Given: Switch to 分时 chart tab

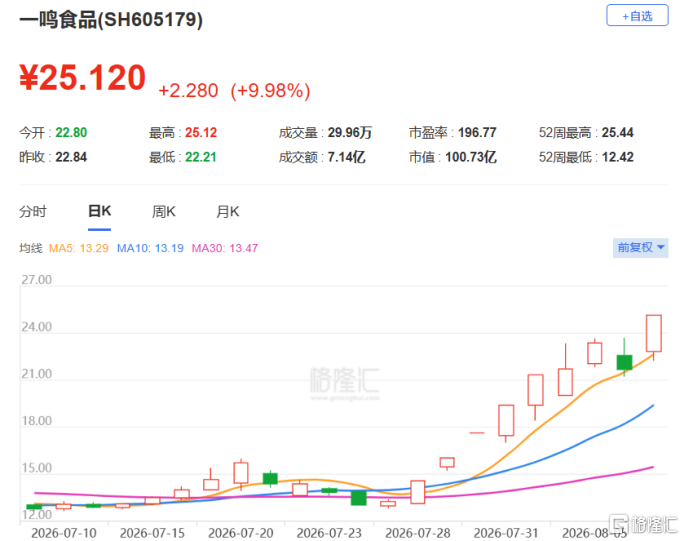Looking at the screenshot, I should (33, 212).
